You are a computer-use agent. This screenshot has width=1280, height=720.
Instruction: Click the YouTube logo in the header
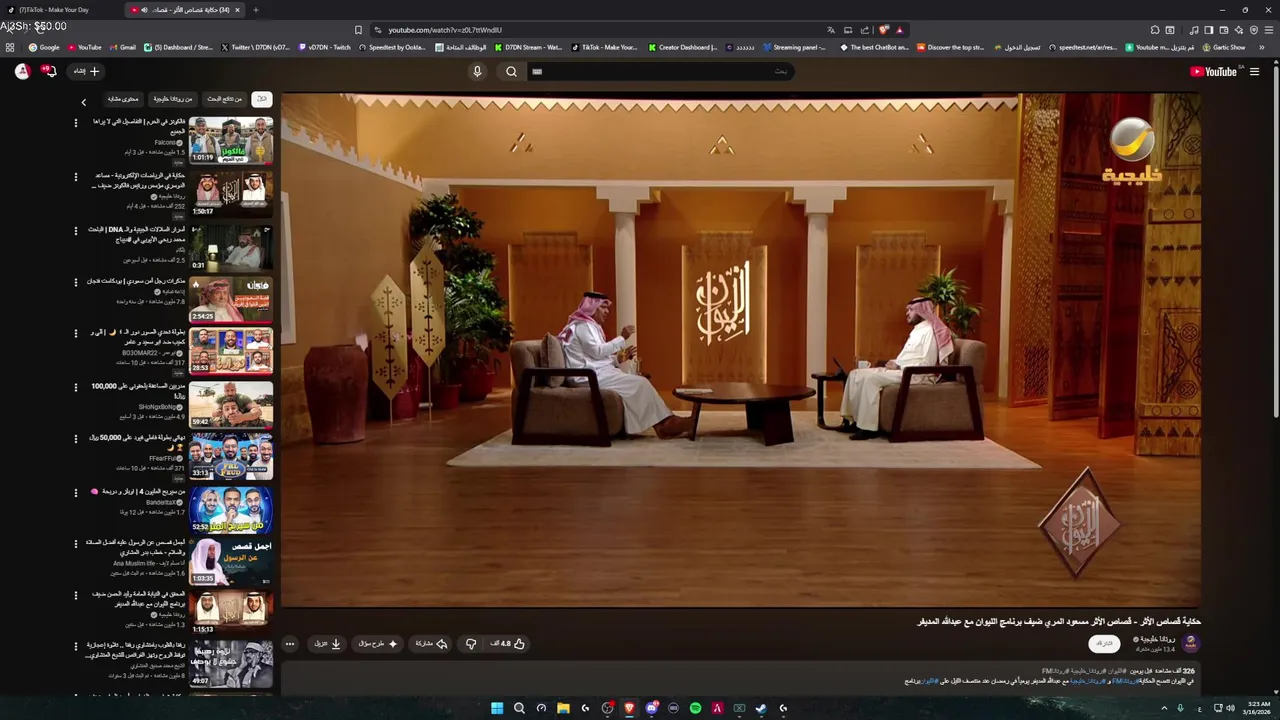1213,71
